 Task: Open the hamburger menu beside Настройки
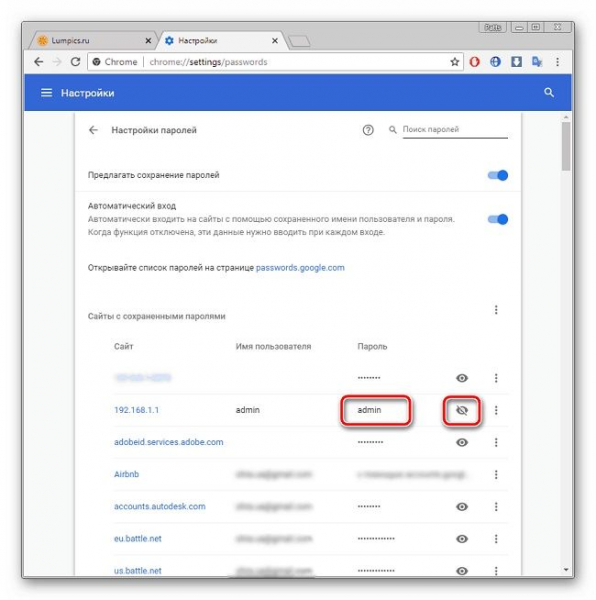click(x=46, y=93)
